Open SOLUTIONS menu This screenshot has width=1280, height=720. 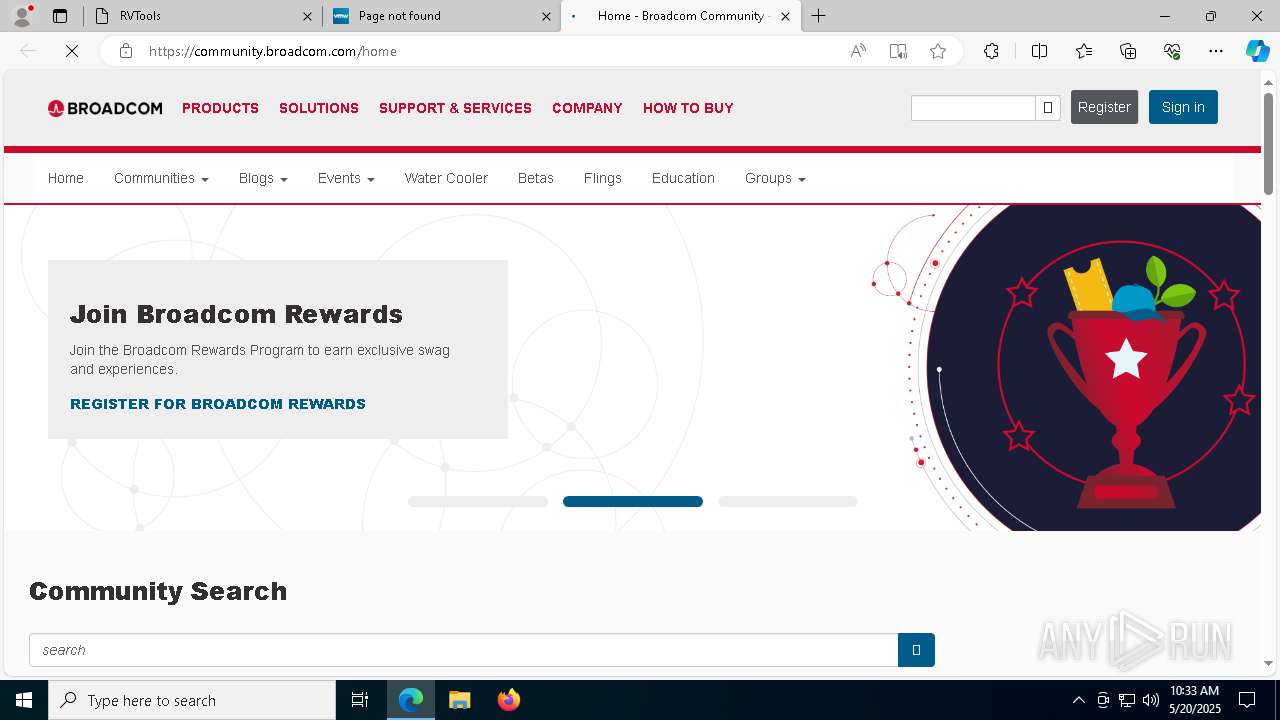[x=319, y=108]
